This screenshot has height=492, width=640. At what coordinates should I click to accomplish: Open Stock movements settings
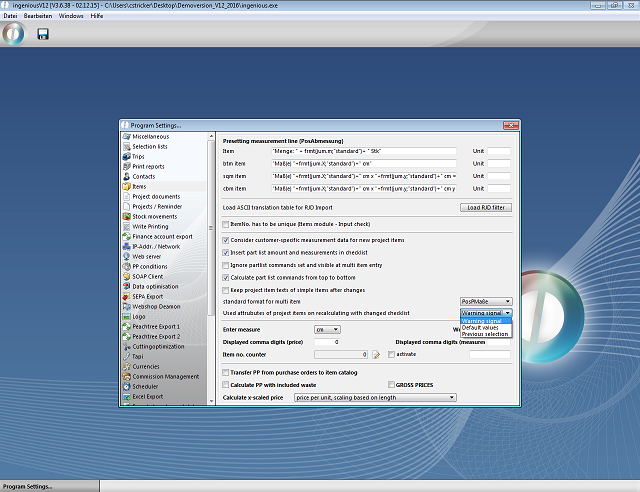tap(154, 216)
